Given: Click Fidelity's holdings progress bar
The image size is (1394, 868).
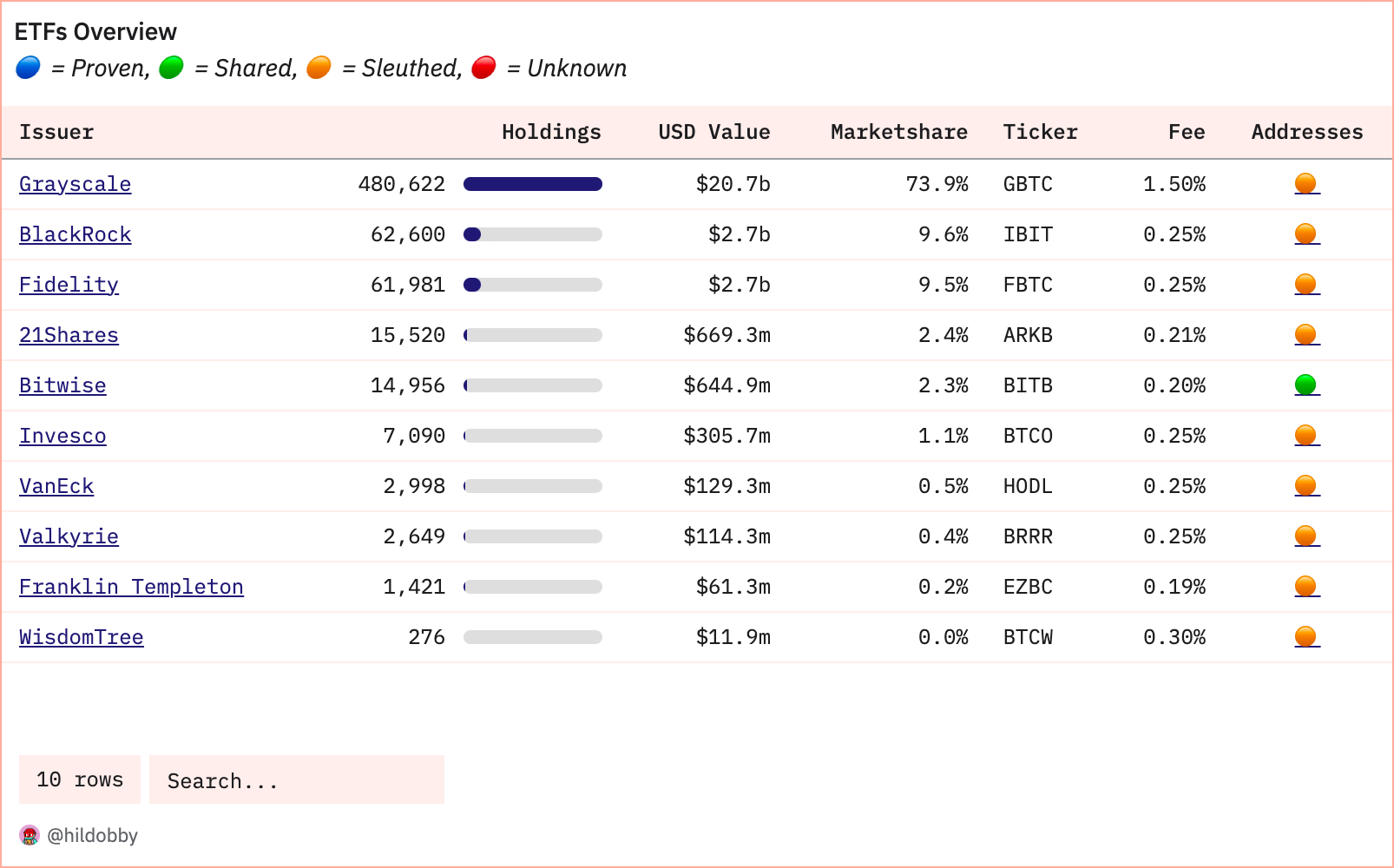Looking at the screenshot, I should click(533, 285).
